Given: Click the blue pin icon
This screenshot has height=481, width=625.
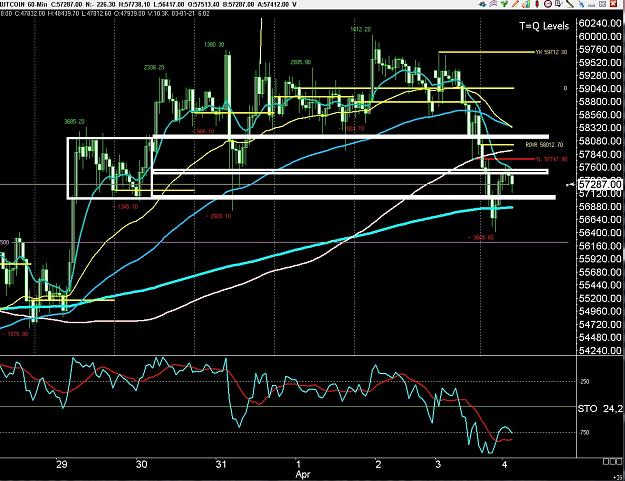Looking at the screenshot, I should (581, 4).
